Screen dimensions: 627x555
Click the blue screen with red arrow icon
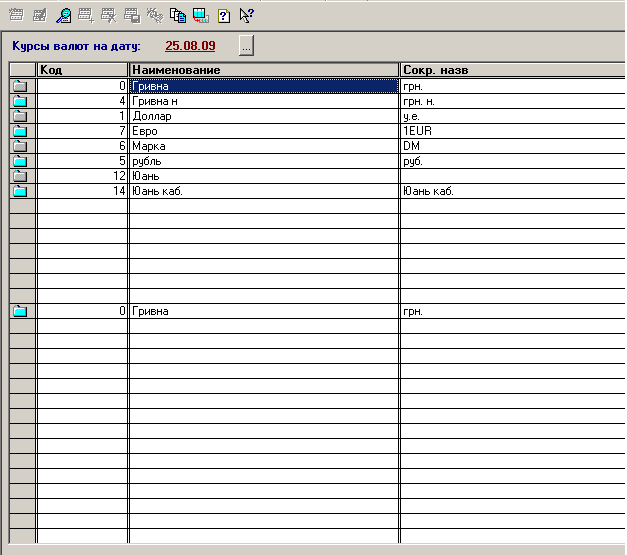(x=201, y=15)
